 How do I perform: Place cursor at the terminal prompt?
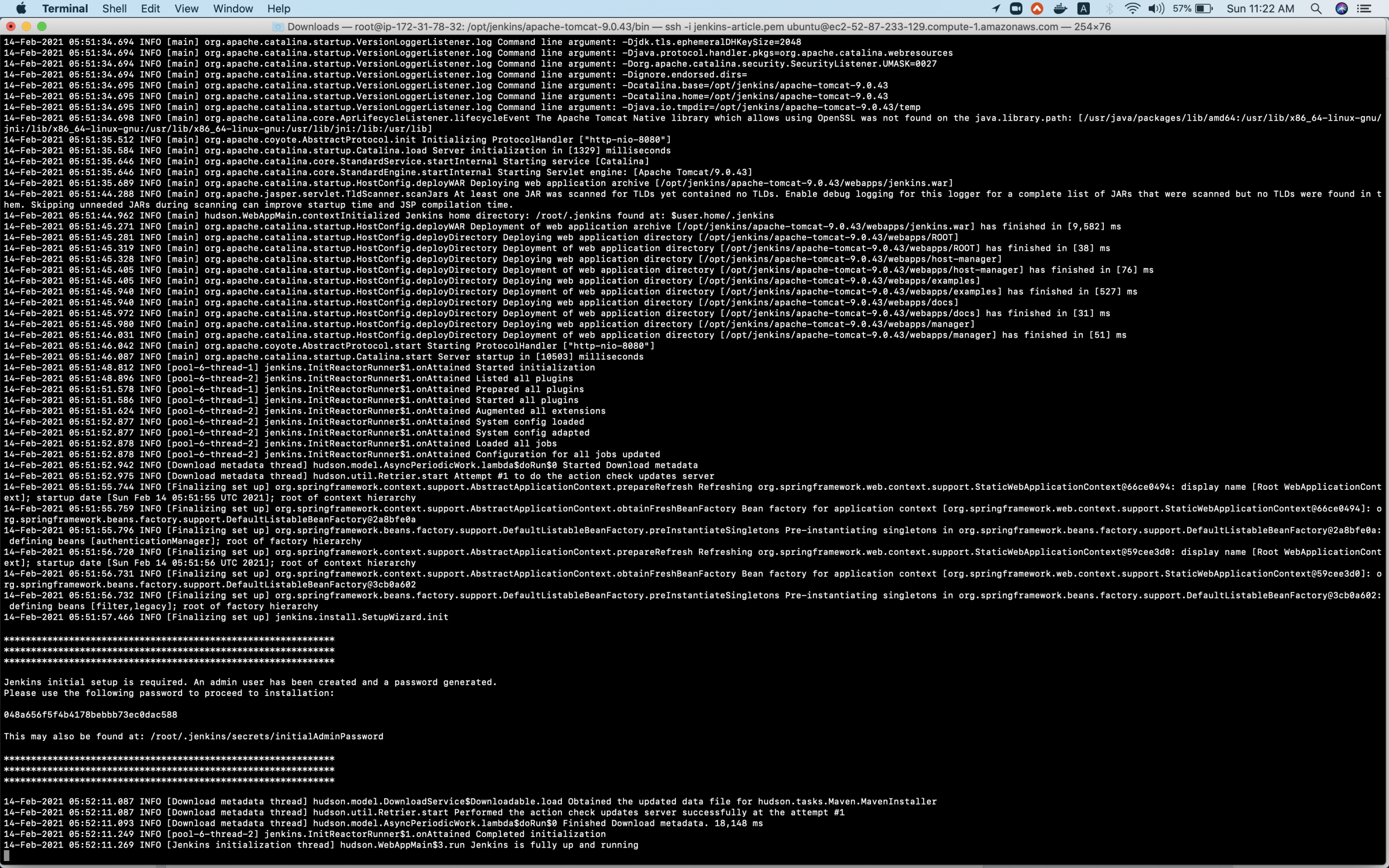7,857
